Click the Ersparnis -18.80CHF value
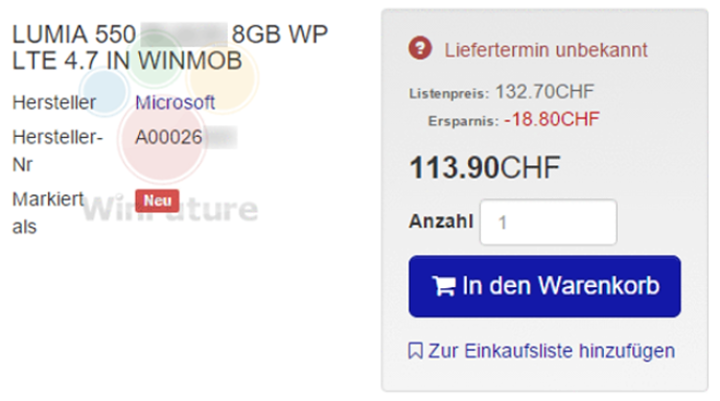The image size is (720, 401). tap(552, 119)
